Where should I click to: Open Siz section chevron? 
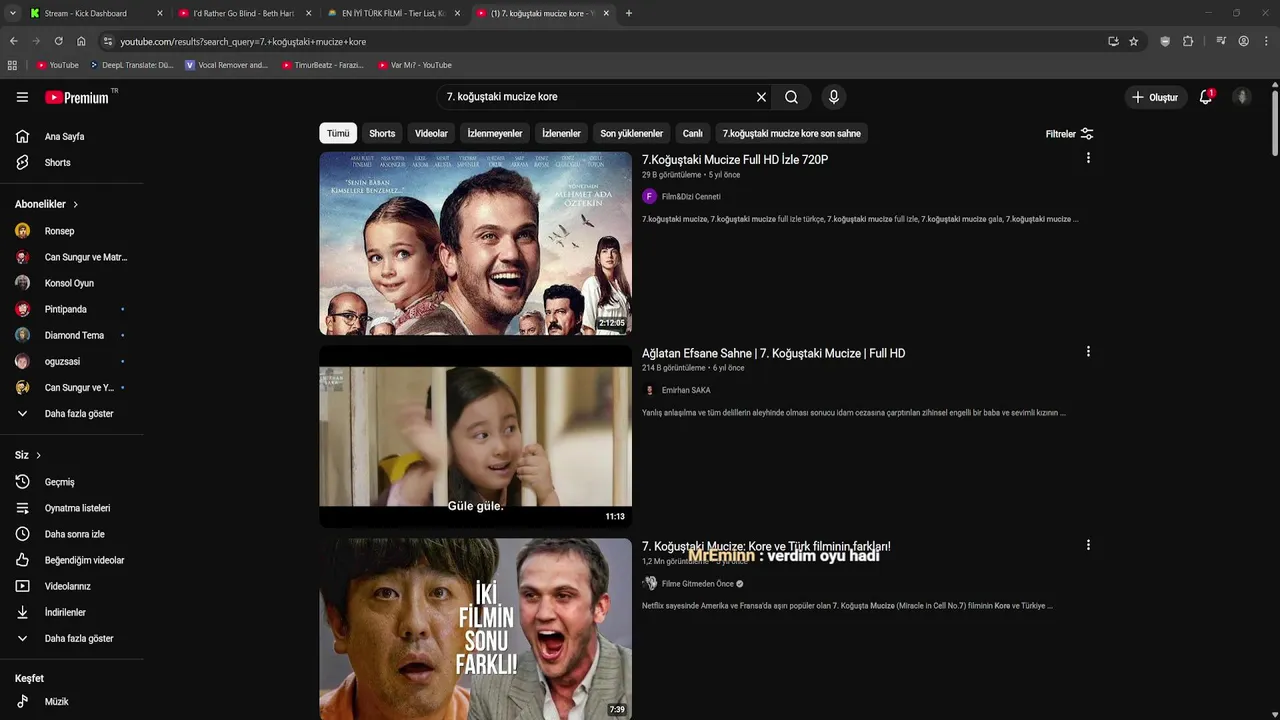coord(39,455)
